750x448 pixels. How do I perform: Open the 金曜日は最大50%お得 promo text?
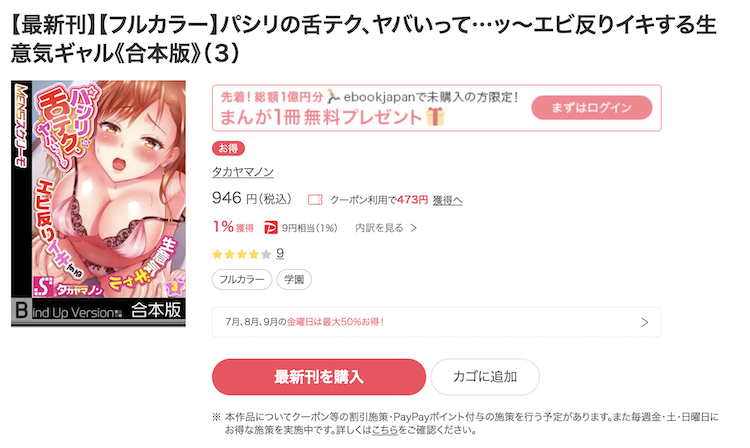335,322
